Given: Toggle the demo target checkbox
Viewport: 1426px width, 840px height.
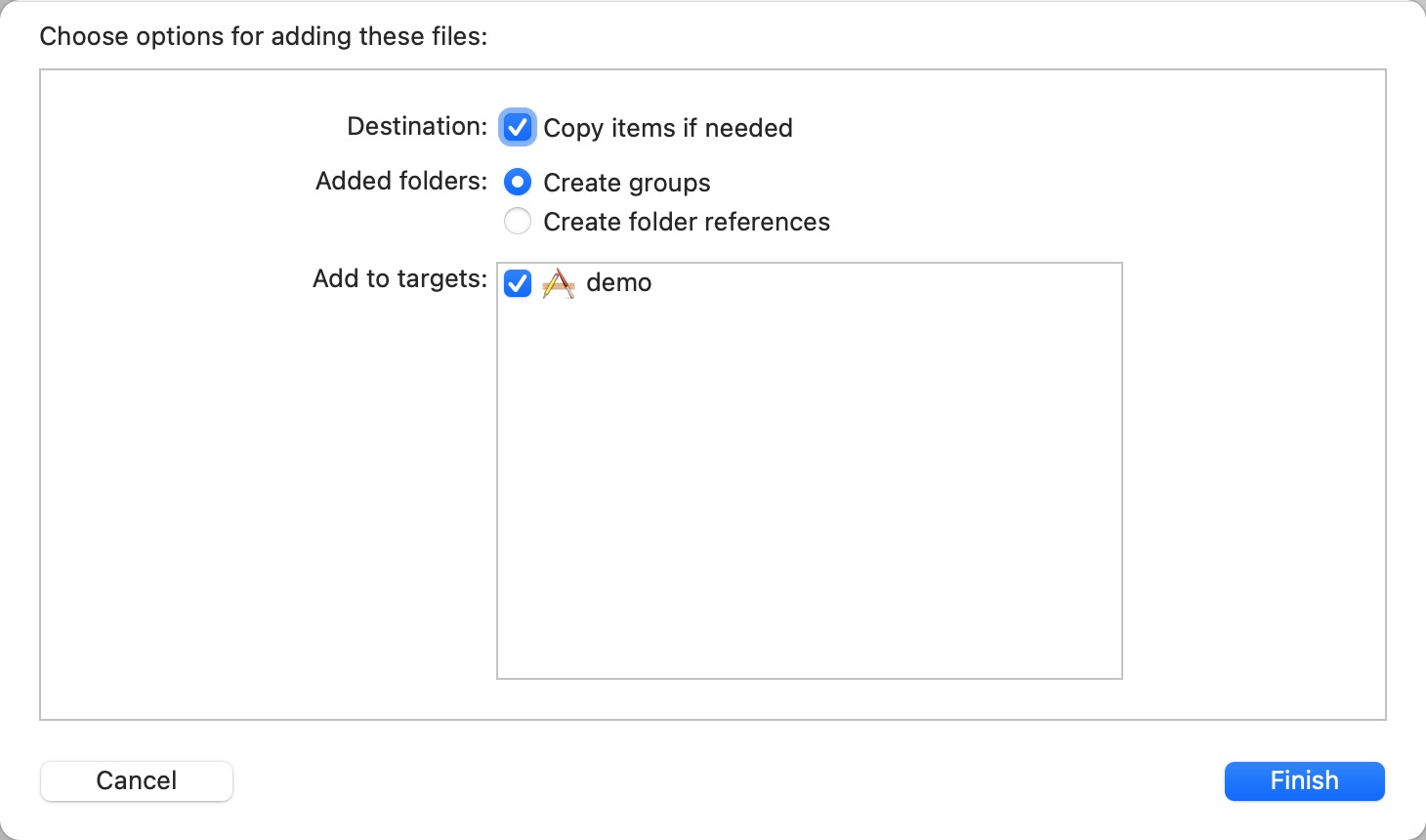Looking at the screenshot, I should 518,283.
